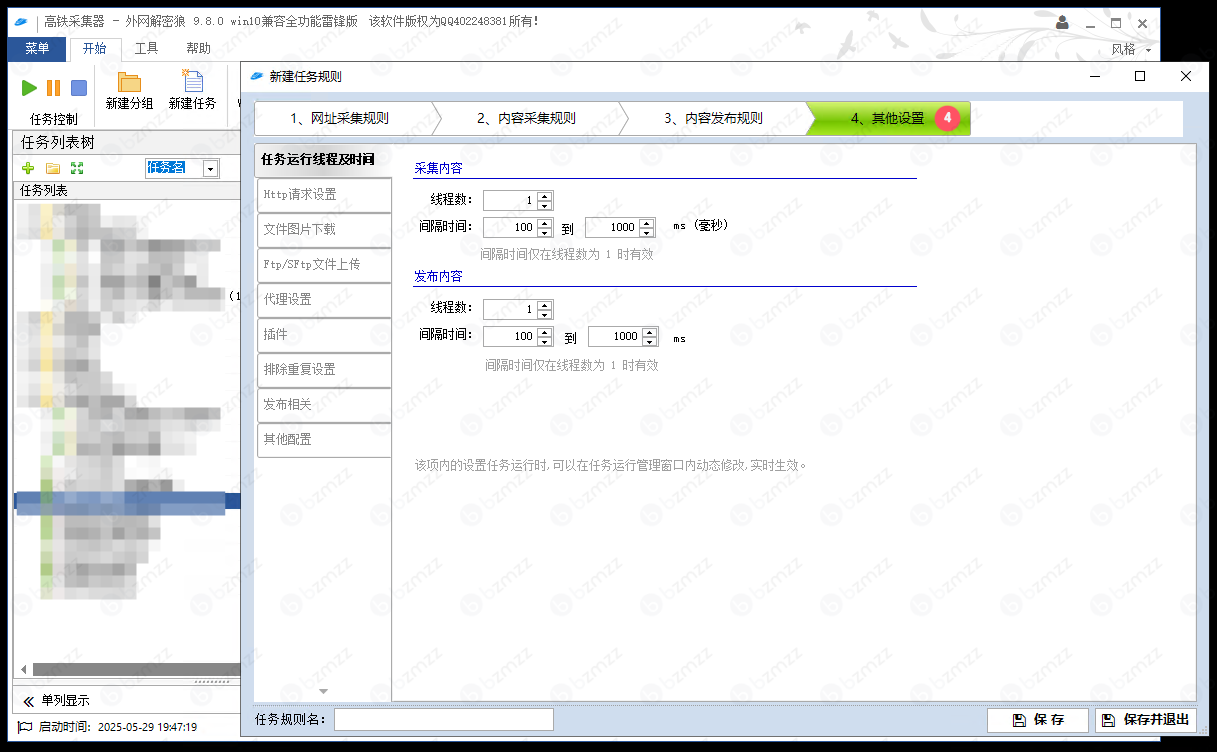Click the small folder icon in task tree toolbar

click(52, 169)
